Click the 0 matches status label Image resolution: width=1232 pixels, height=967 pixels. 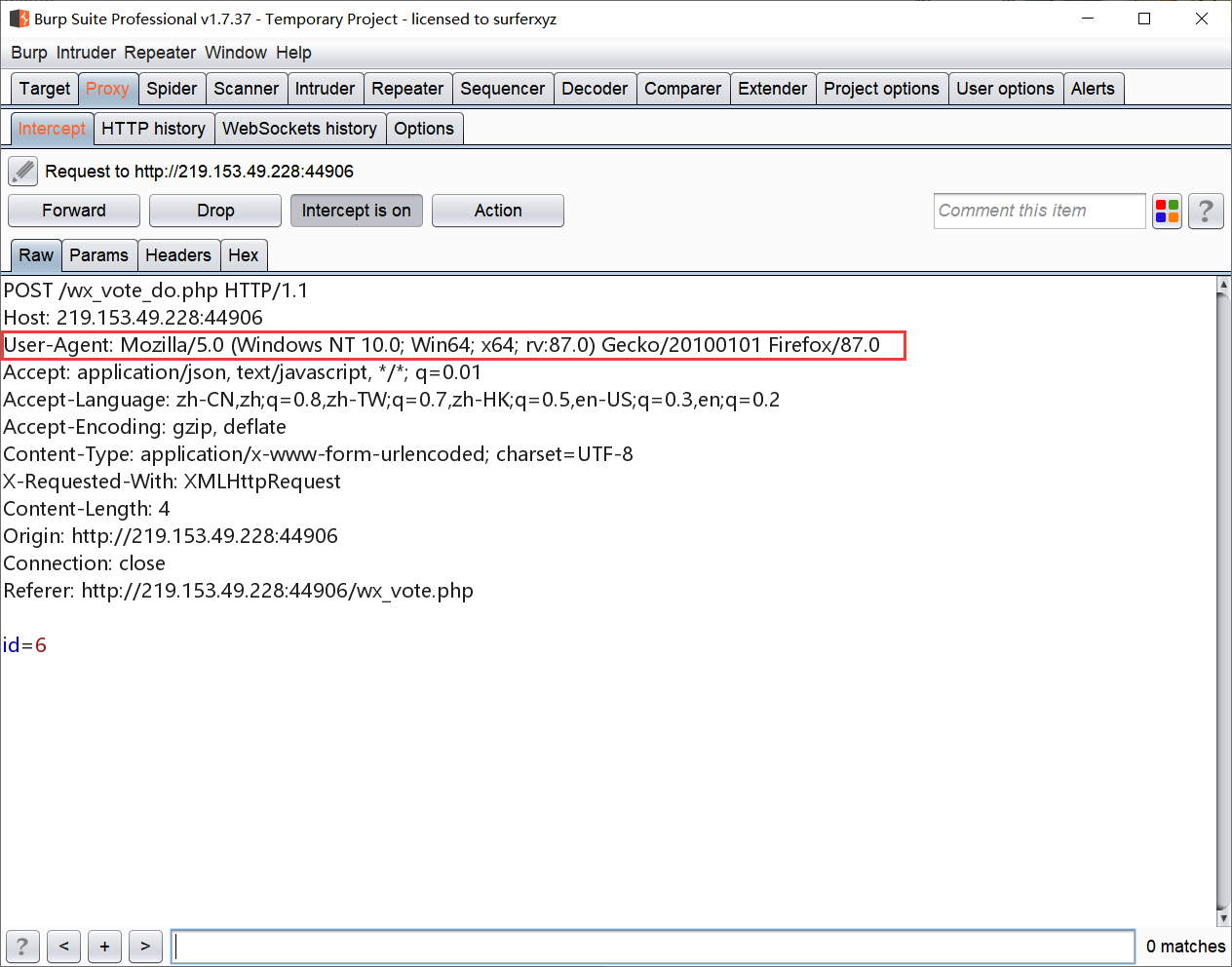pos(1185,947)
